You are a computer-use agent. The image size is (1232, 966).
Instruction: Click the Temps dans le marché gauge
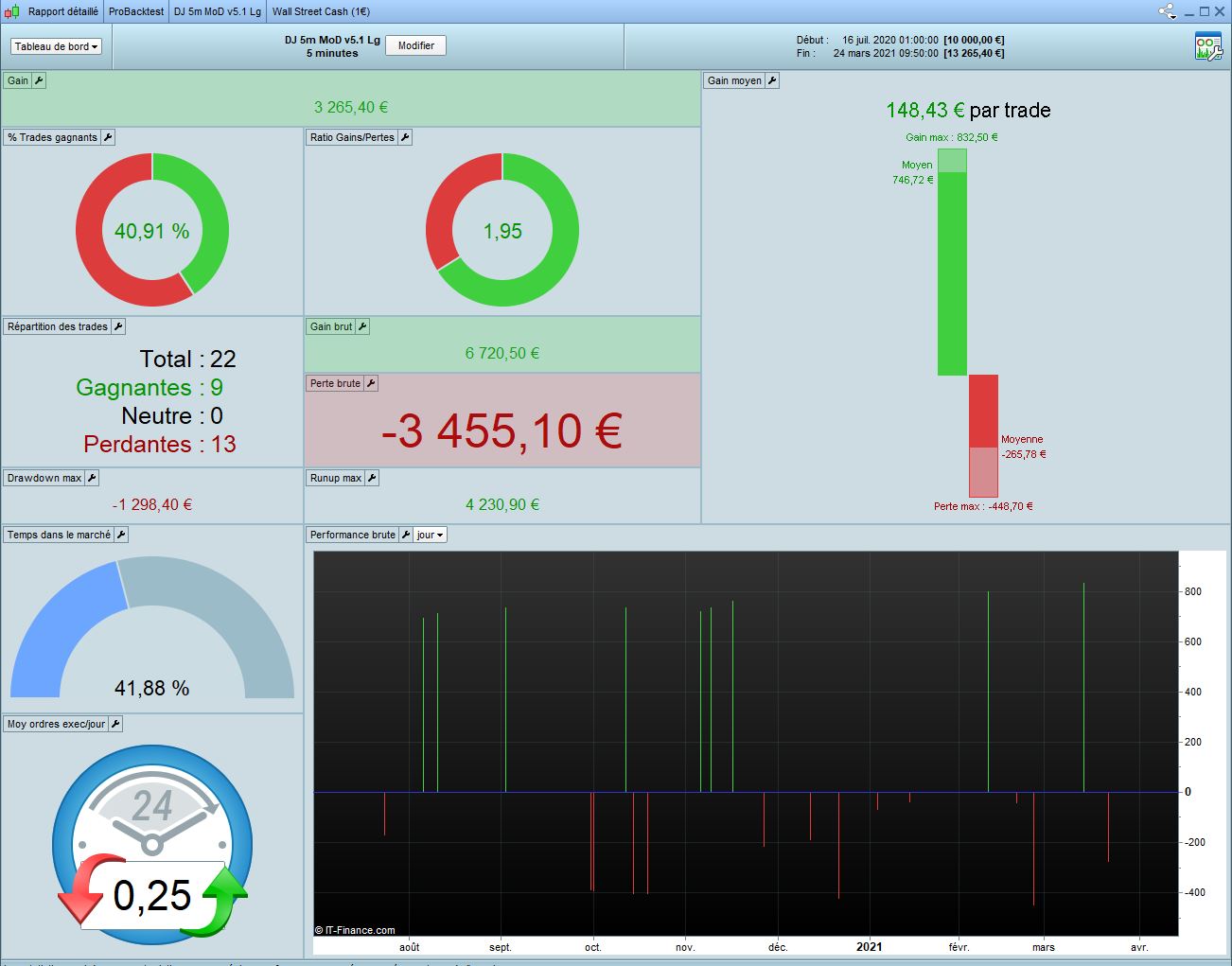(x=152, y=628)
